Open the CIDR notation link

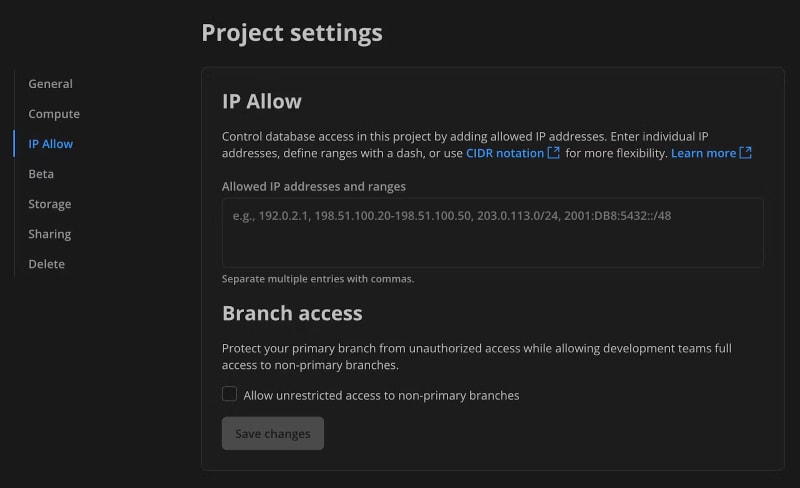click(505, 153)
